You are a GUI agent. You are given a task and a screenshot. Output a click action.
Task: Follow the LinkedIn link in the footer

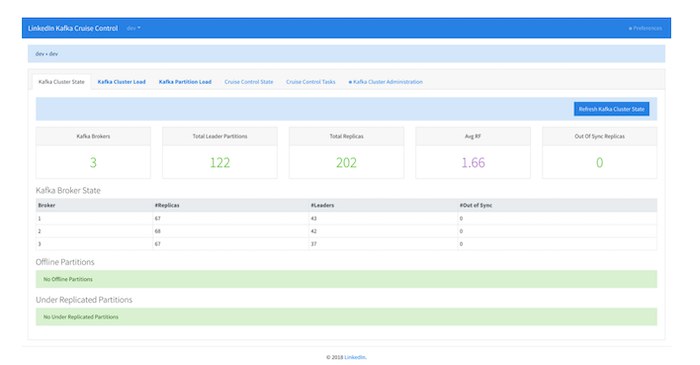355,357
